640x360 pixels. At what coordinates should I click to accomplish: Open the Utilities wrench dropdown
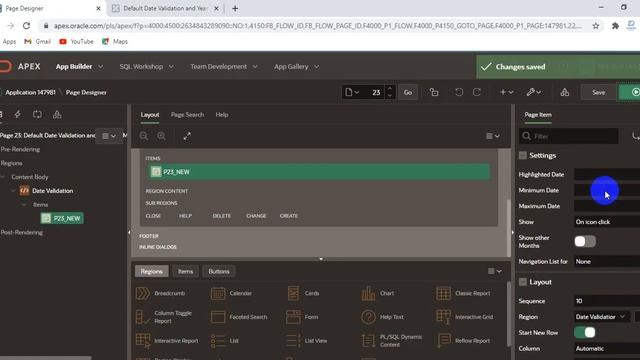(533, 92)
